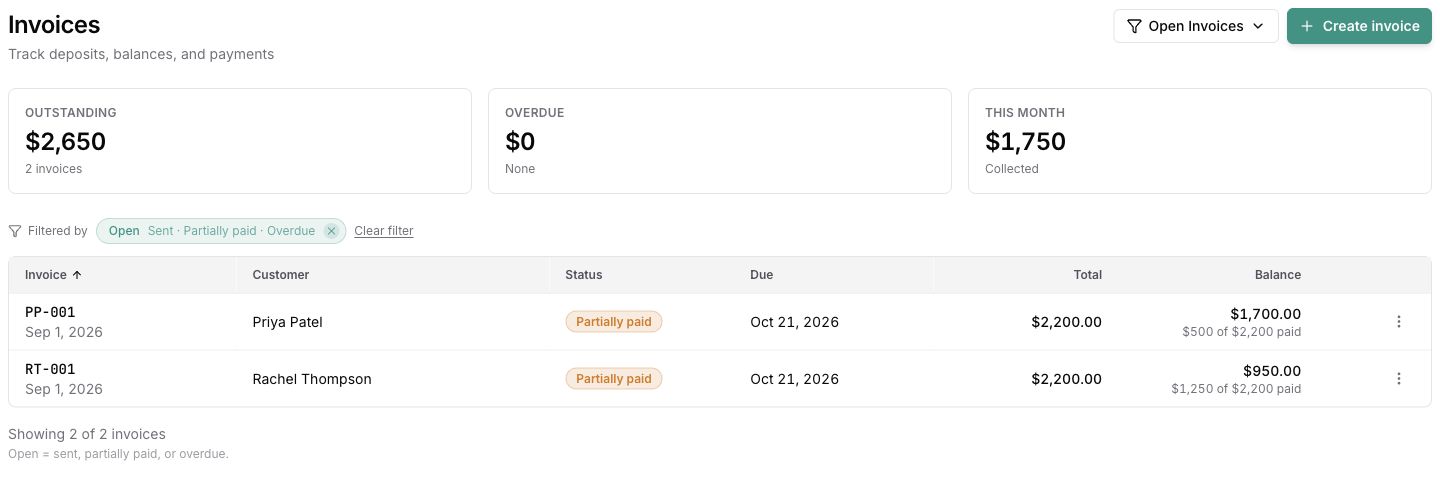The width and height of the screenshot is (1440, 496).
Task: Click the sort arrow beside the Invoice column
Action: pos(78,275)
